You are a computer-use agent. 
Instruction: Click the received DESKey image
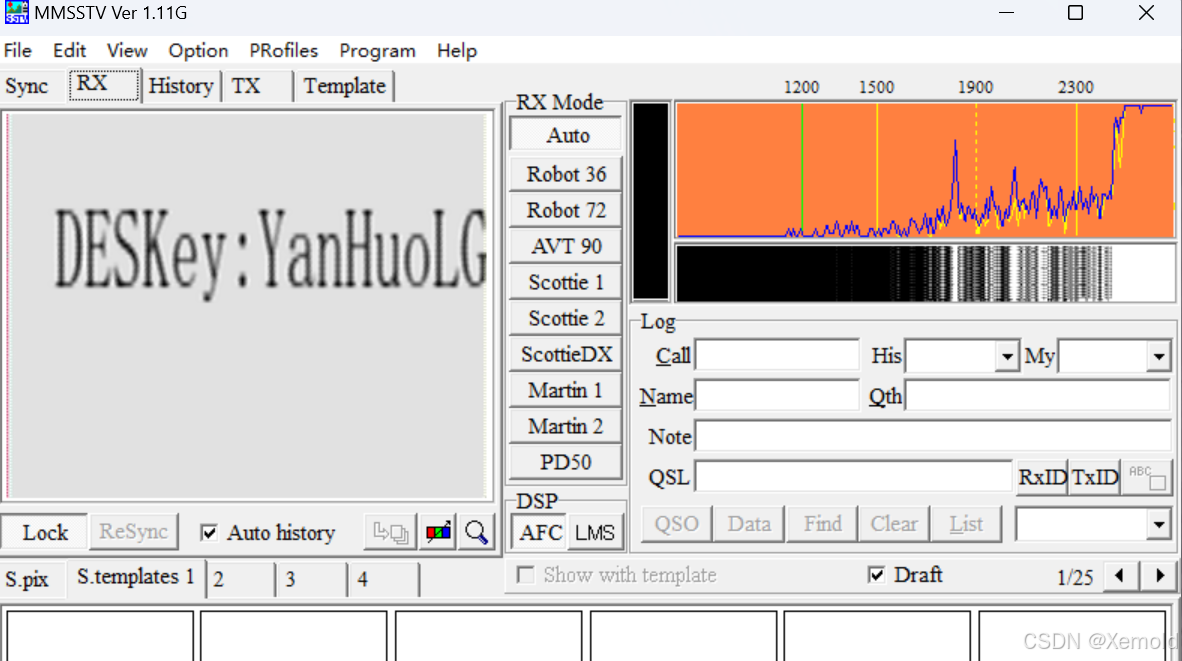pos(248,305)
